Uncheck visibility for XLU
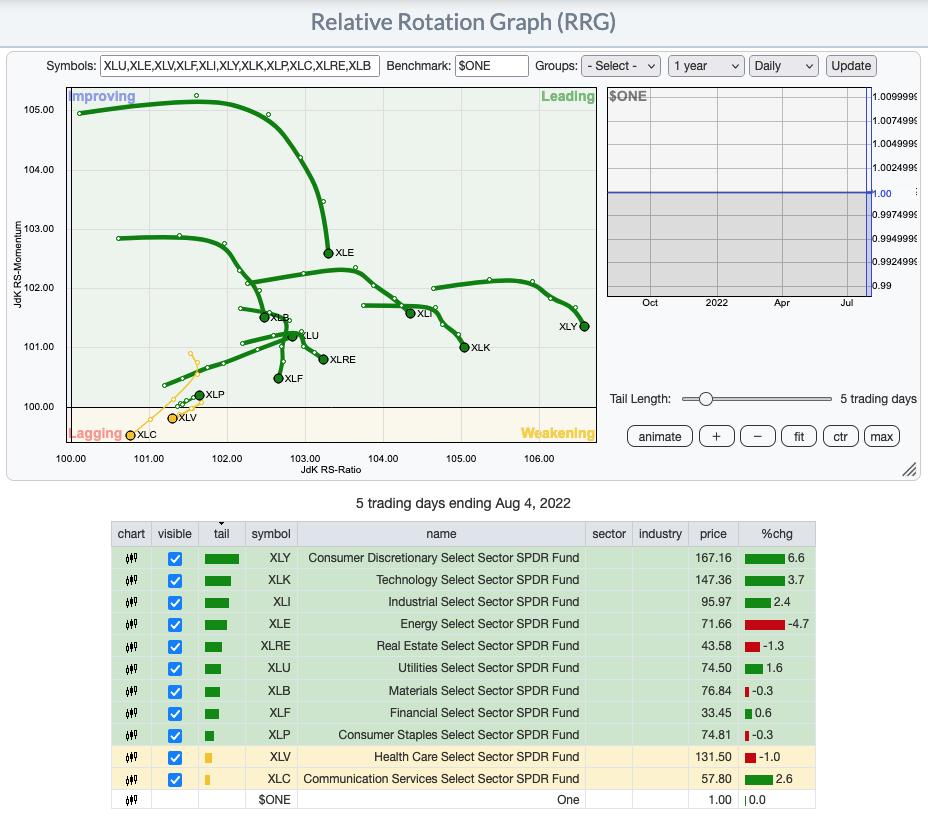 click(175, 669)
